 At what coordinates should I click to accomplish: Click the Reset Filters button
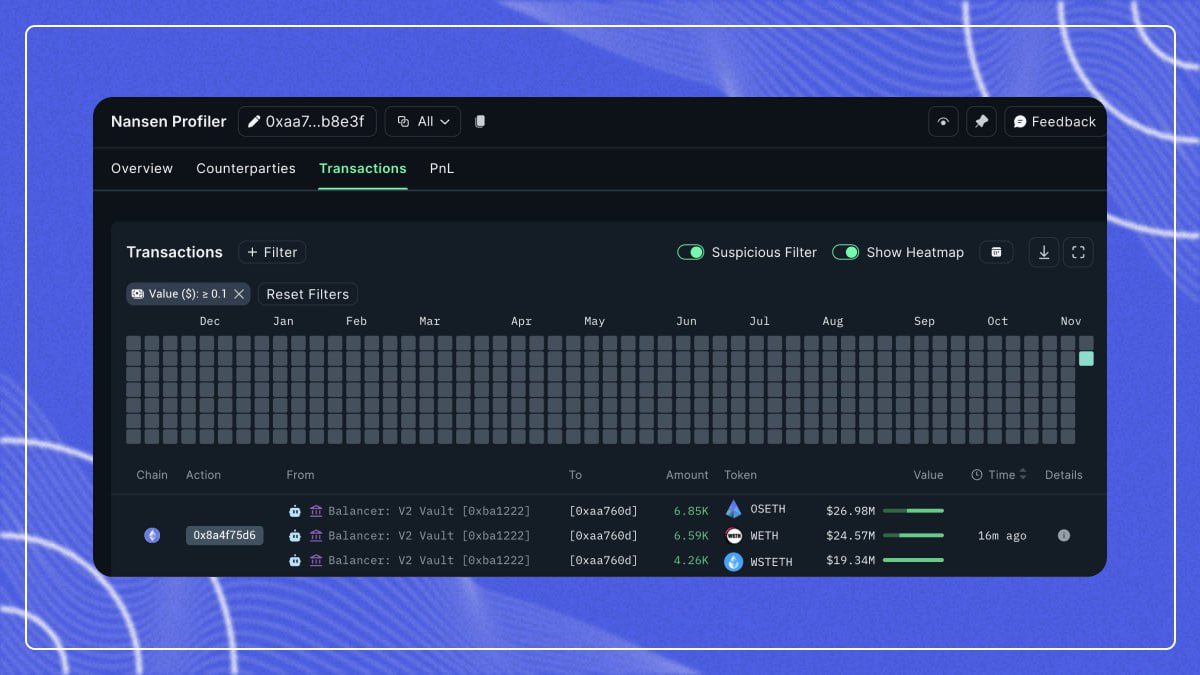tap(307, 294)
